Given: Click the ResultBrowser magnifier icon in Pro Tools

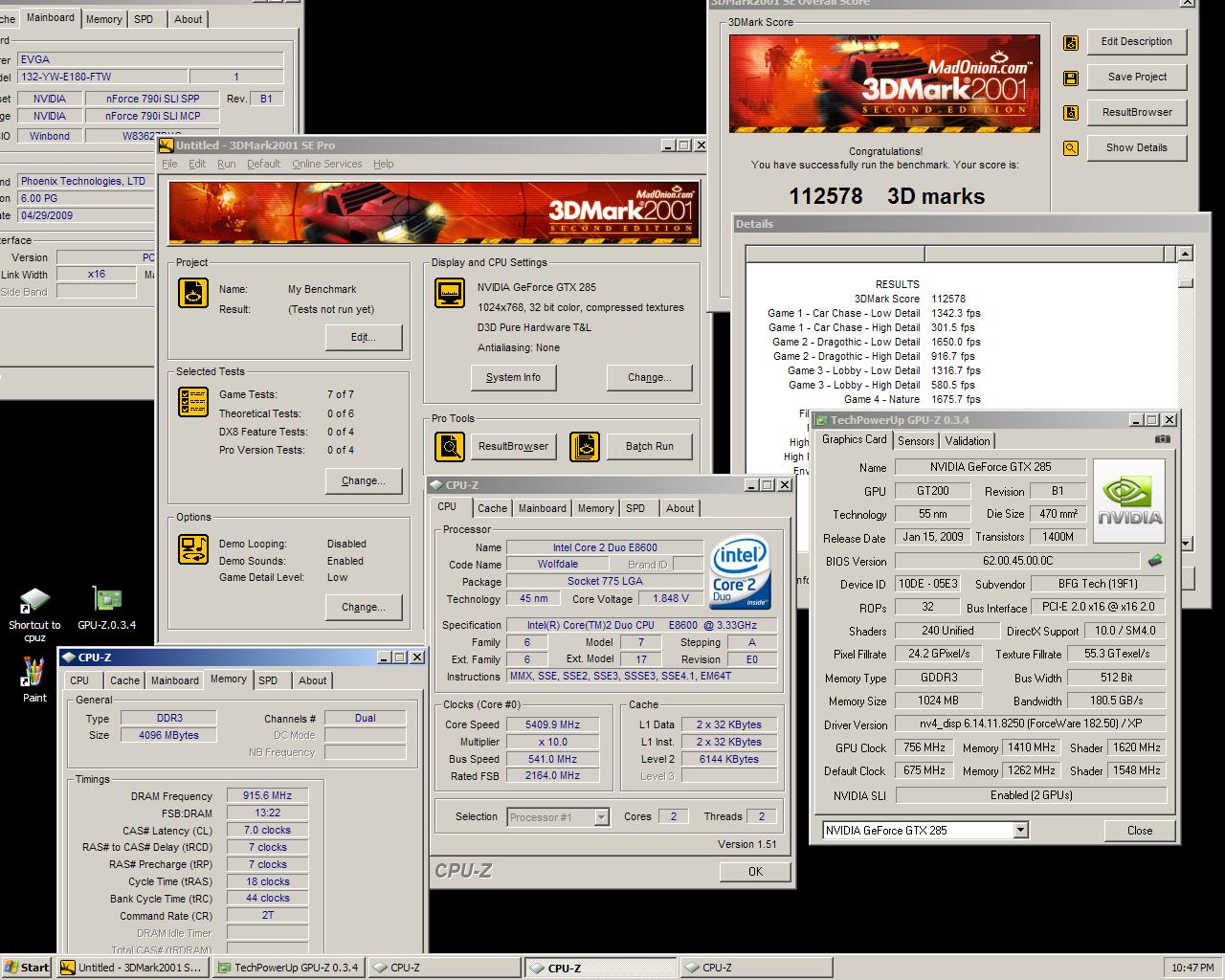Looking at the screenshot, I should [450, 446].
